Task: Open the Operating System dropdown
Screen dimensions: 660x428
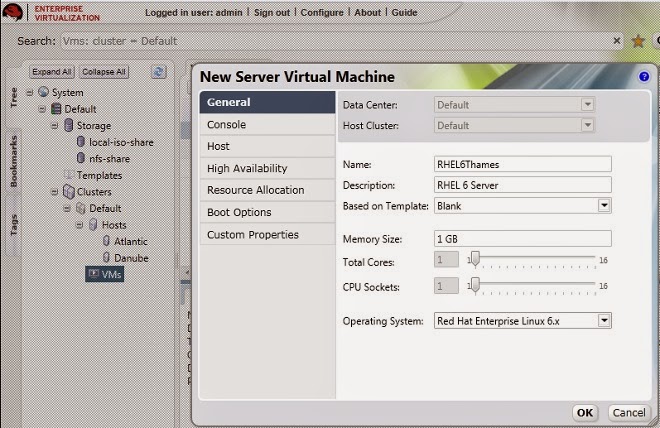Action: (604, 321)
